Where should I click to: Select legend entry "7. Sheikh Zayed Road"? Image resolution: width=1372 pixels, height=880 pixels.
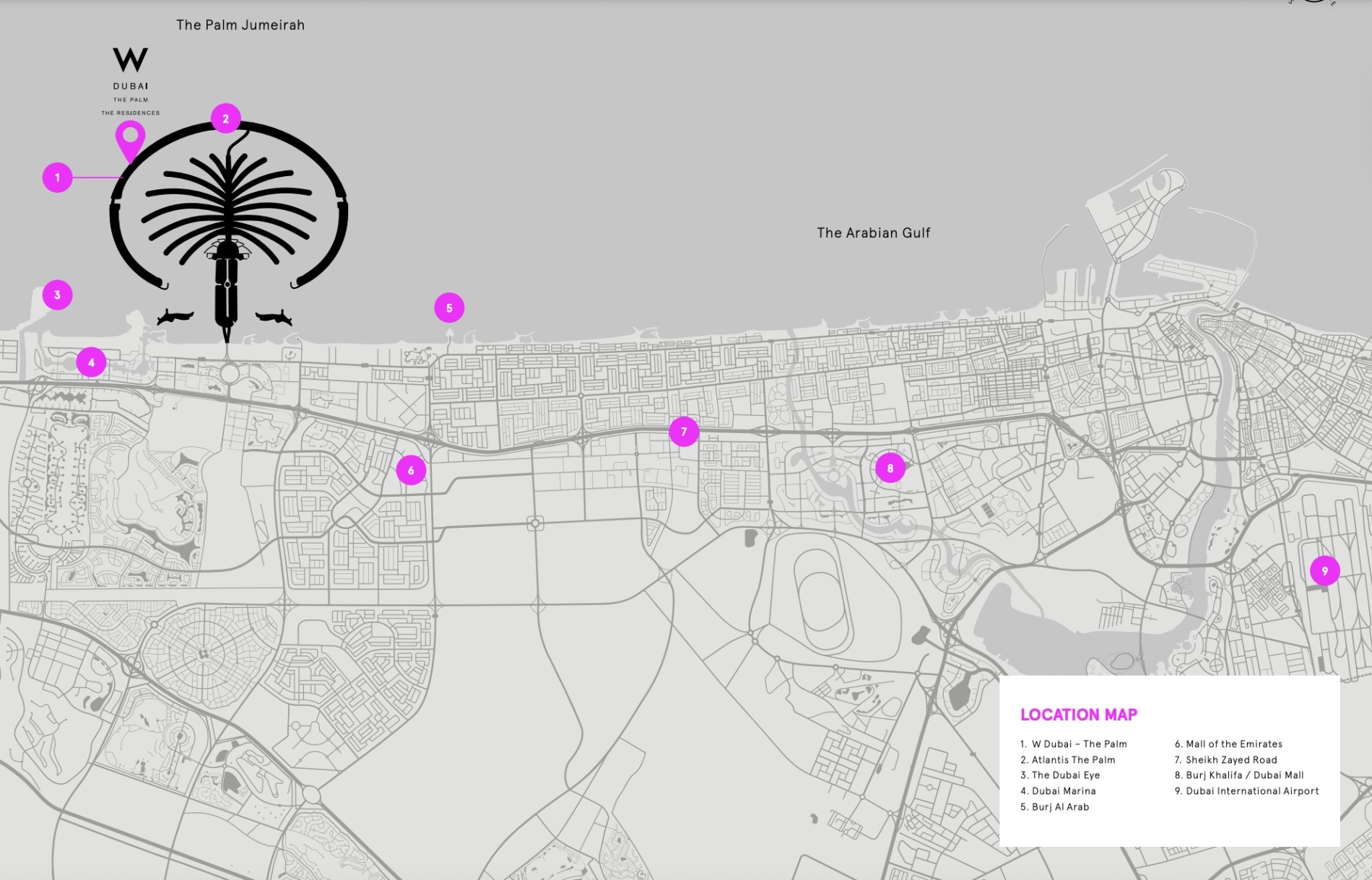tap(1226, 760)
